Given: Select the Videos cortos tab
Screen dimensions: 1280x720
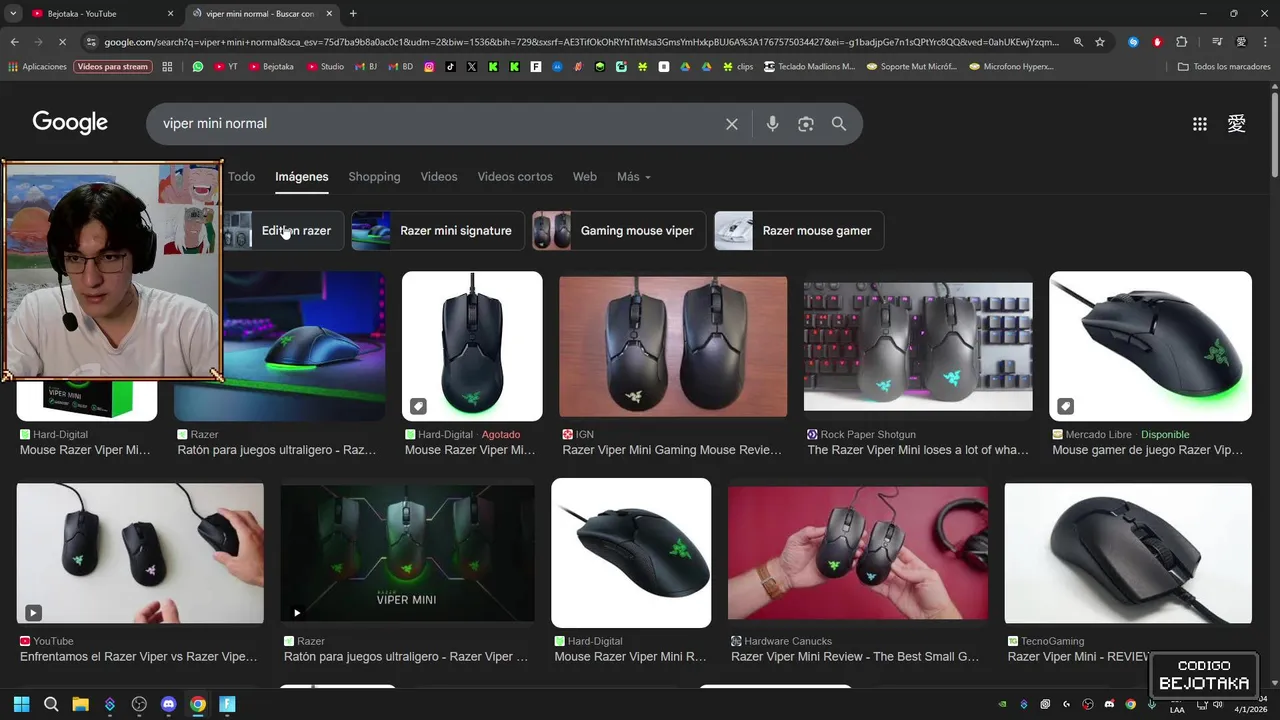Looking at the screenshot, I should point(515,177).
